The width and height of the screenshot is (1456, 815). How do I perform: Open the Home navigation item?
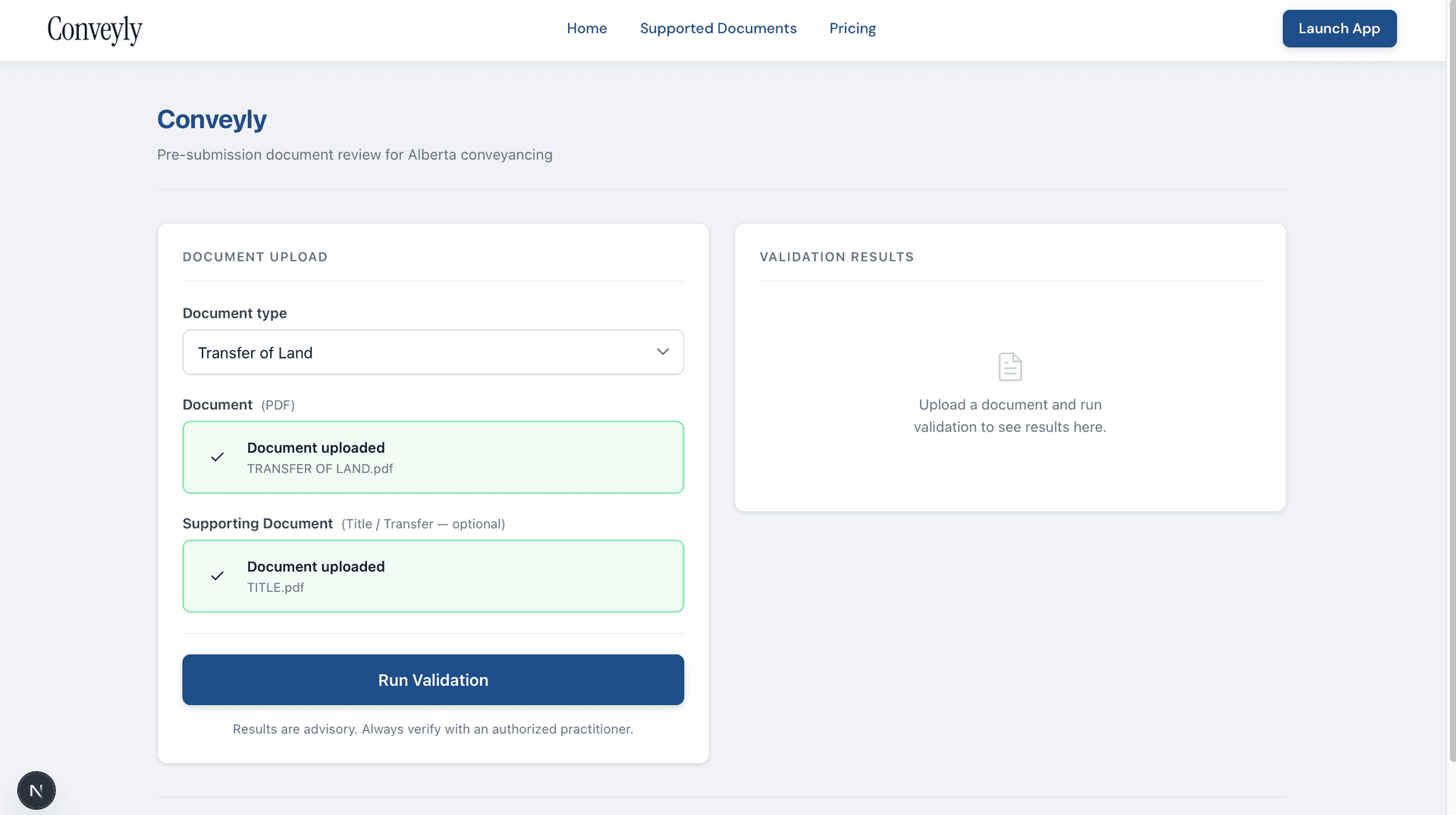point(586,28)
